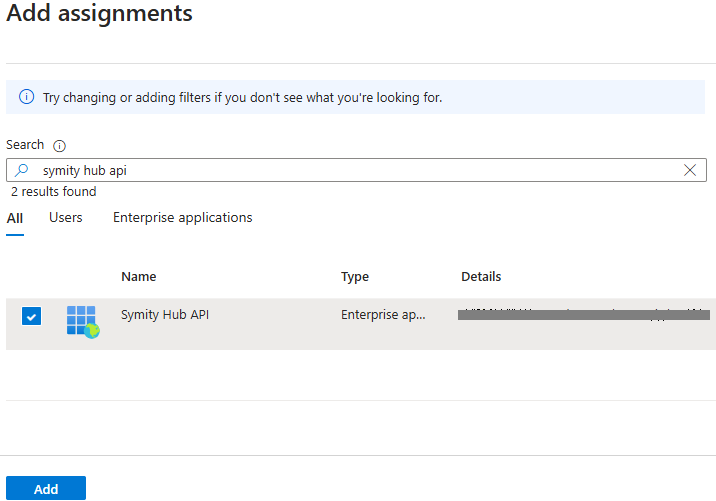Click the Name column header
The height and width of the screenshot is (501, 716).
pyautogui.click(x=139, y=277)
